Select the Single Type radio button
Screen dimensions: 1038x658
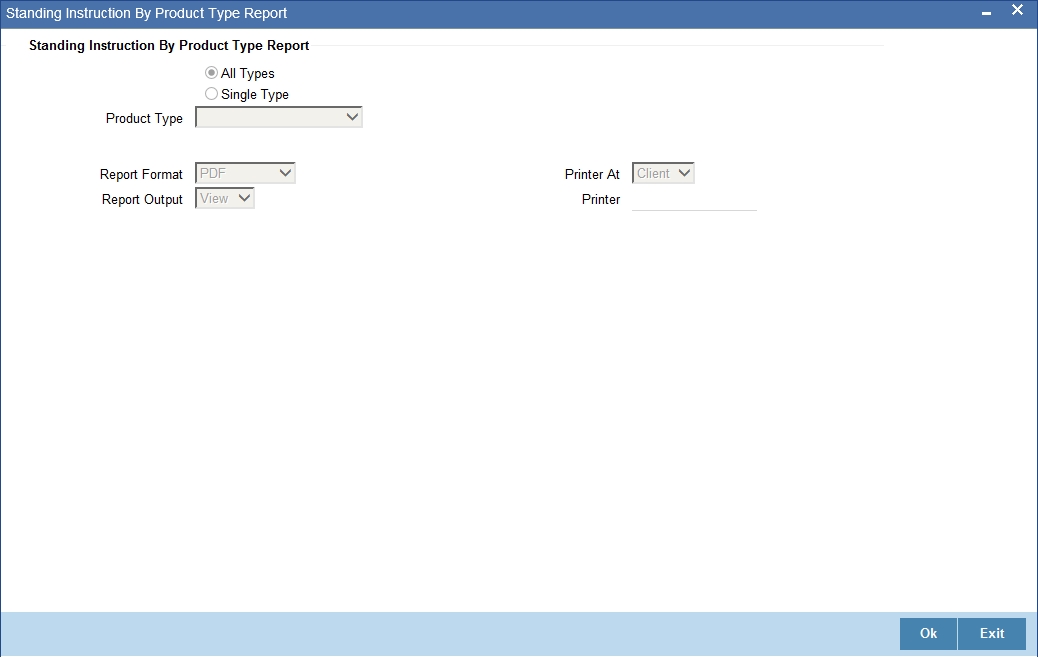(x=211, y=94)
